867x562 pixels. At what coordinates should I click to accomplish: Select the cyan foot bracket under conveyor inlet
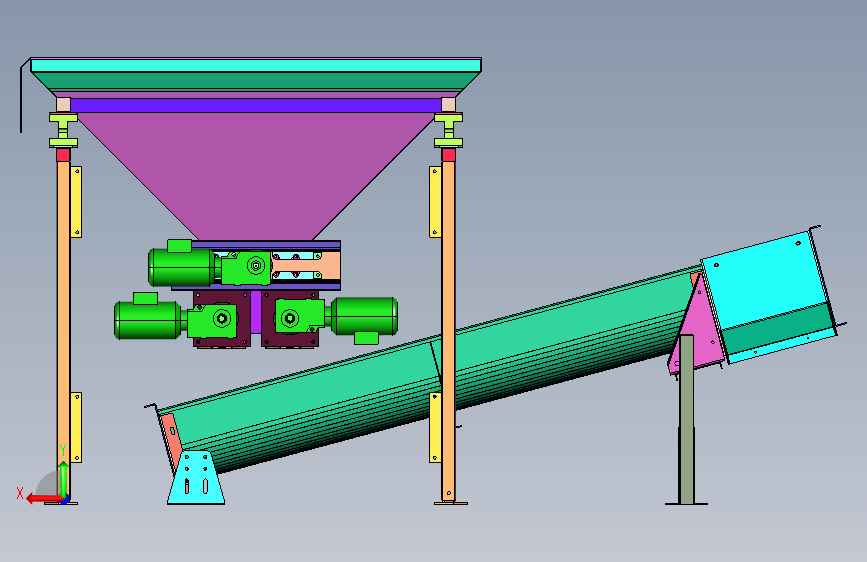pos(196,477)
